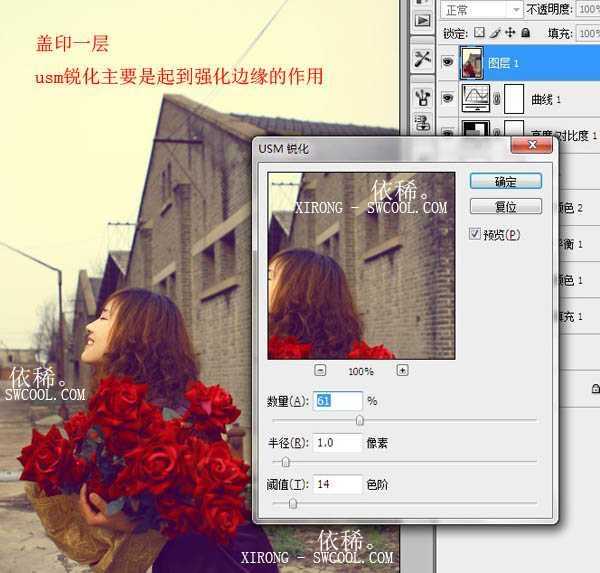Image resolution: width=600 pixels, height=573 pixels.
Task: Open the brush presets panel icon
Action: [421, 97]
